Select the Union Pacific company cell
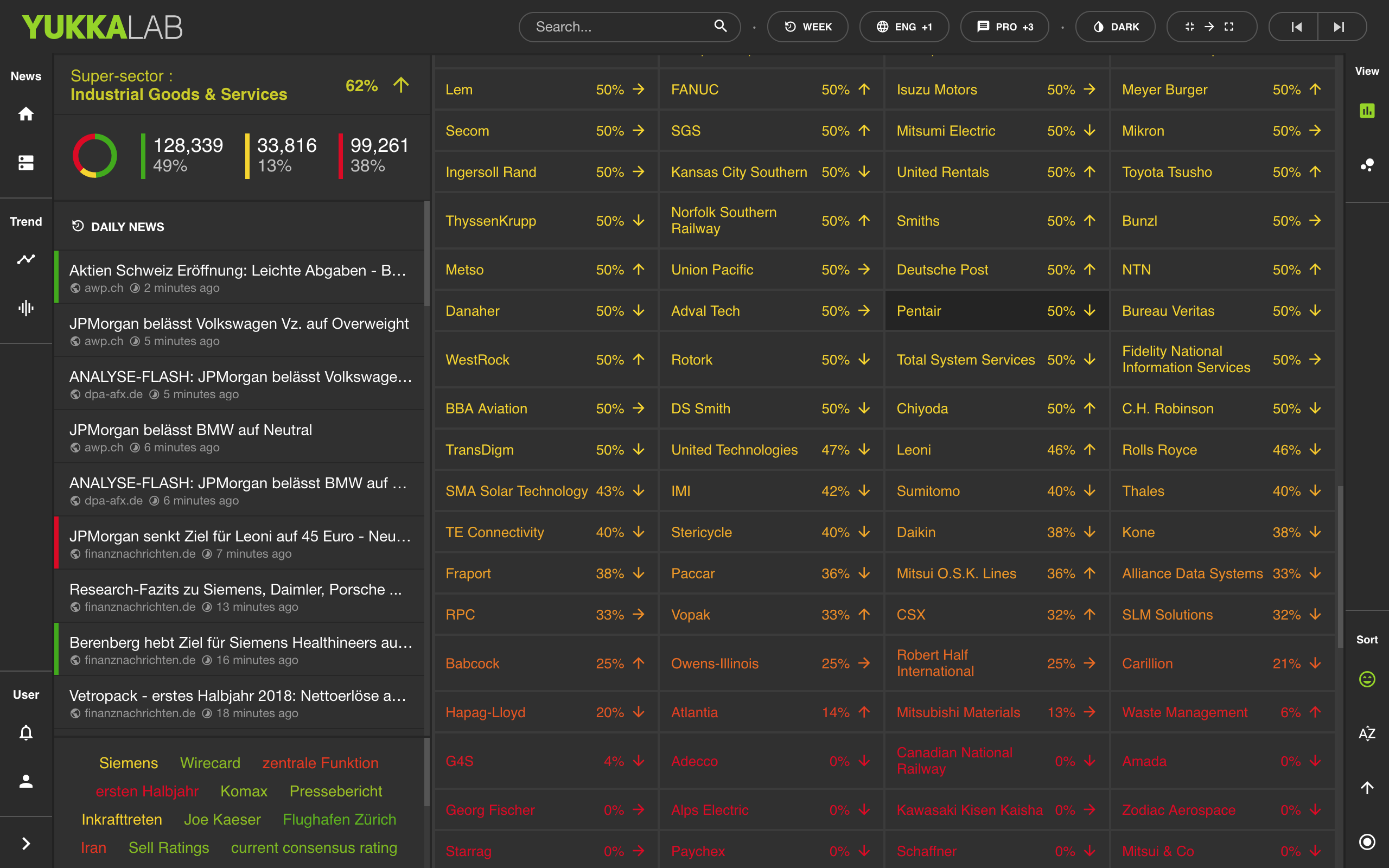The width and height of the screenshot is (1389, 868). coord(771,269)
